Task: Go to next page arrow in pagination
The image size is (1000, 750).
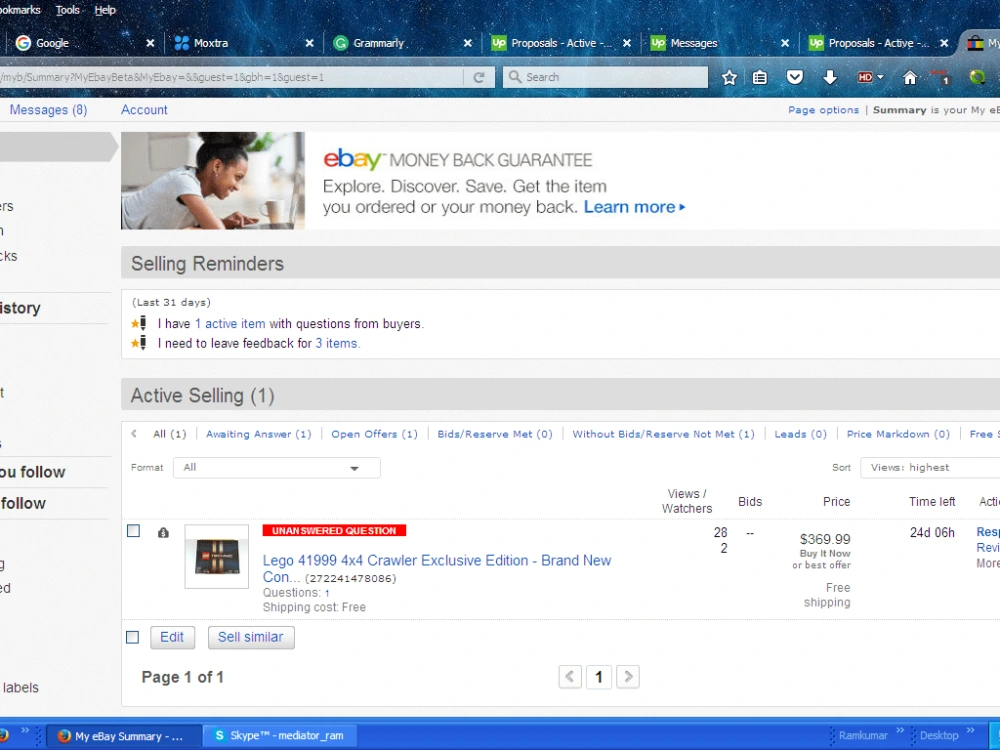Action: (x=628, y=677)
